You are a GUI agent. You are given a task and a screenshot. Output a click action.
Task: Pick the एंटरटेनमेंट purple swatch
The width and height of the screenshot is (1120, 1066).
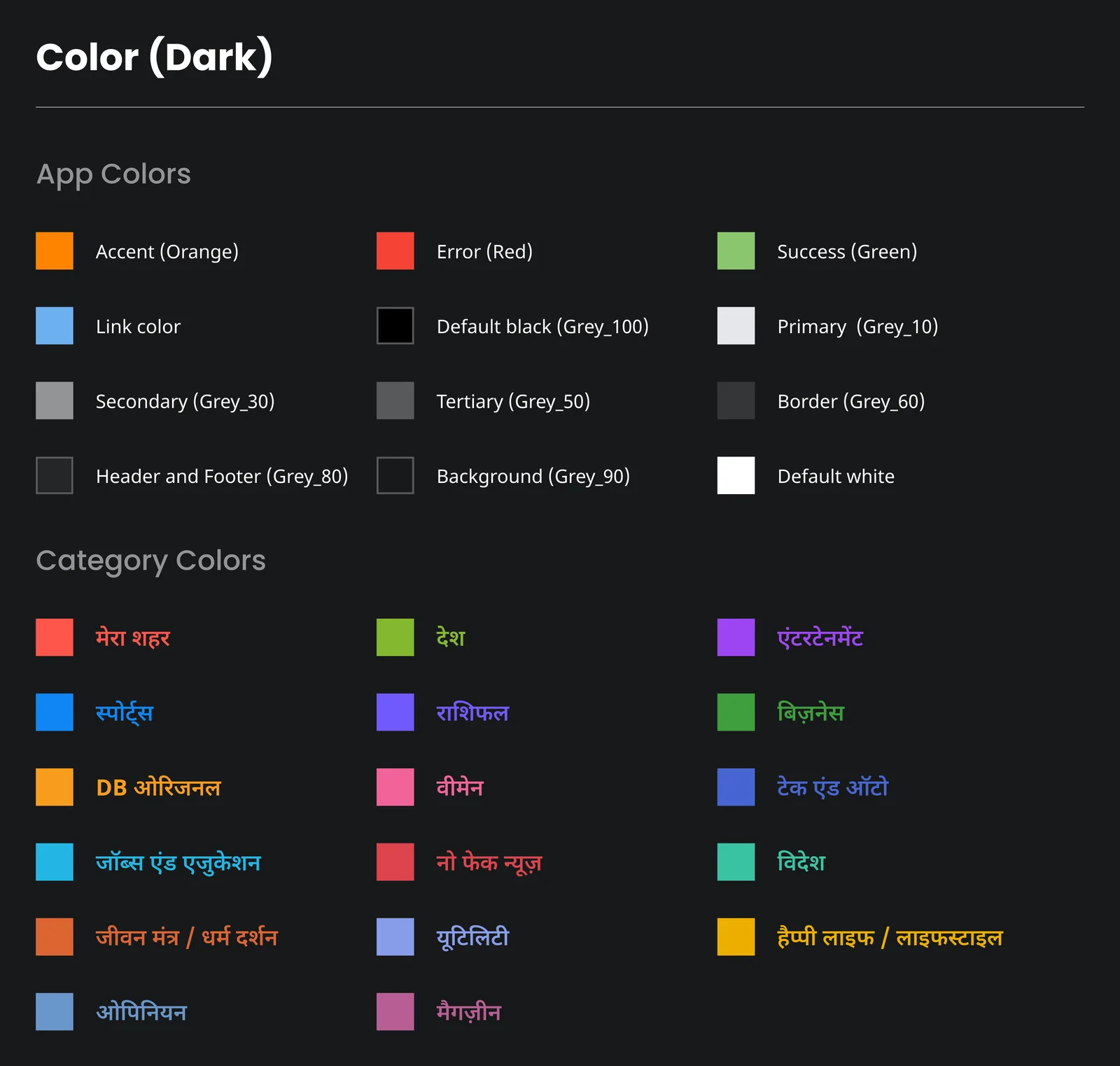[736, 637]
